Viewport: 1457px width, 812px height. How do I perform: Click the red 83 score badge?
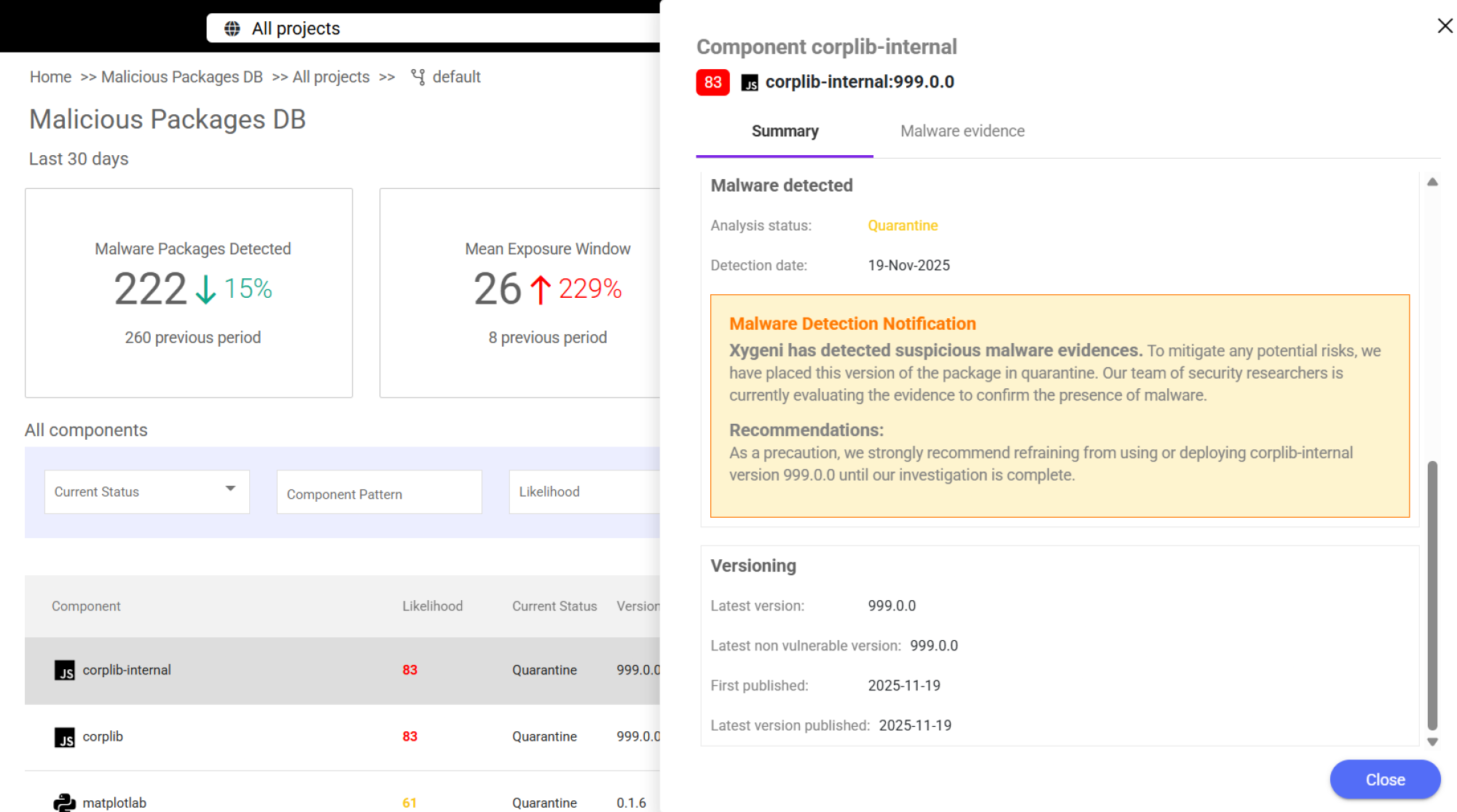712,82
